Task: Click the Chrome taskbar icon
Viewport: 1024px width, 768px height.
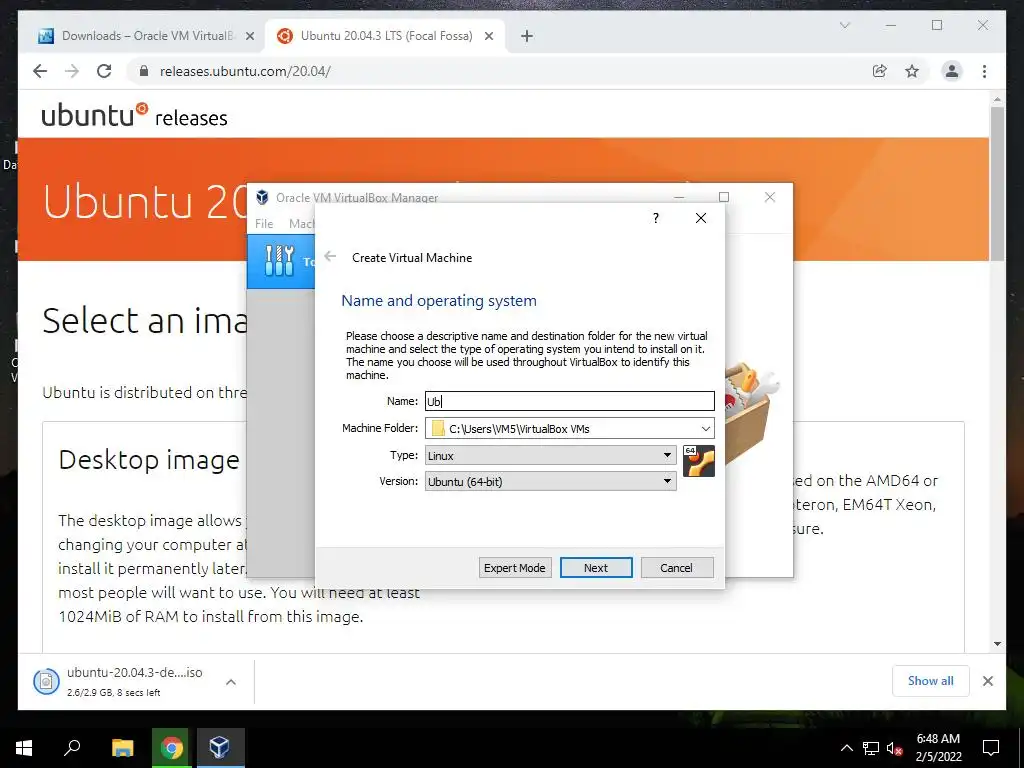Action: coord(171,748)
